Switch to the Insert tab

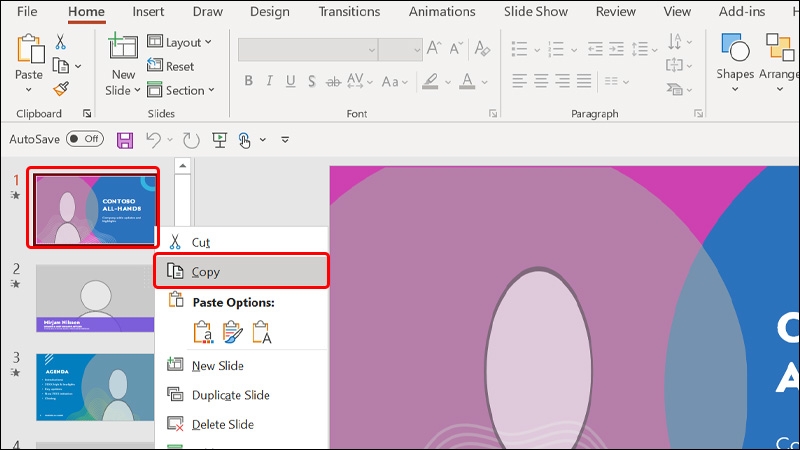click(148, 11)
